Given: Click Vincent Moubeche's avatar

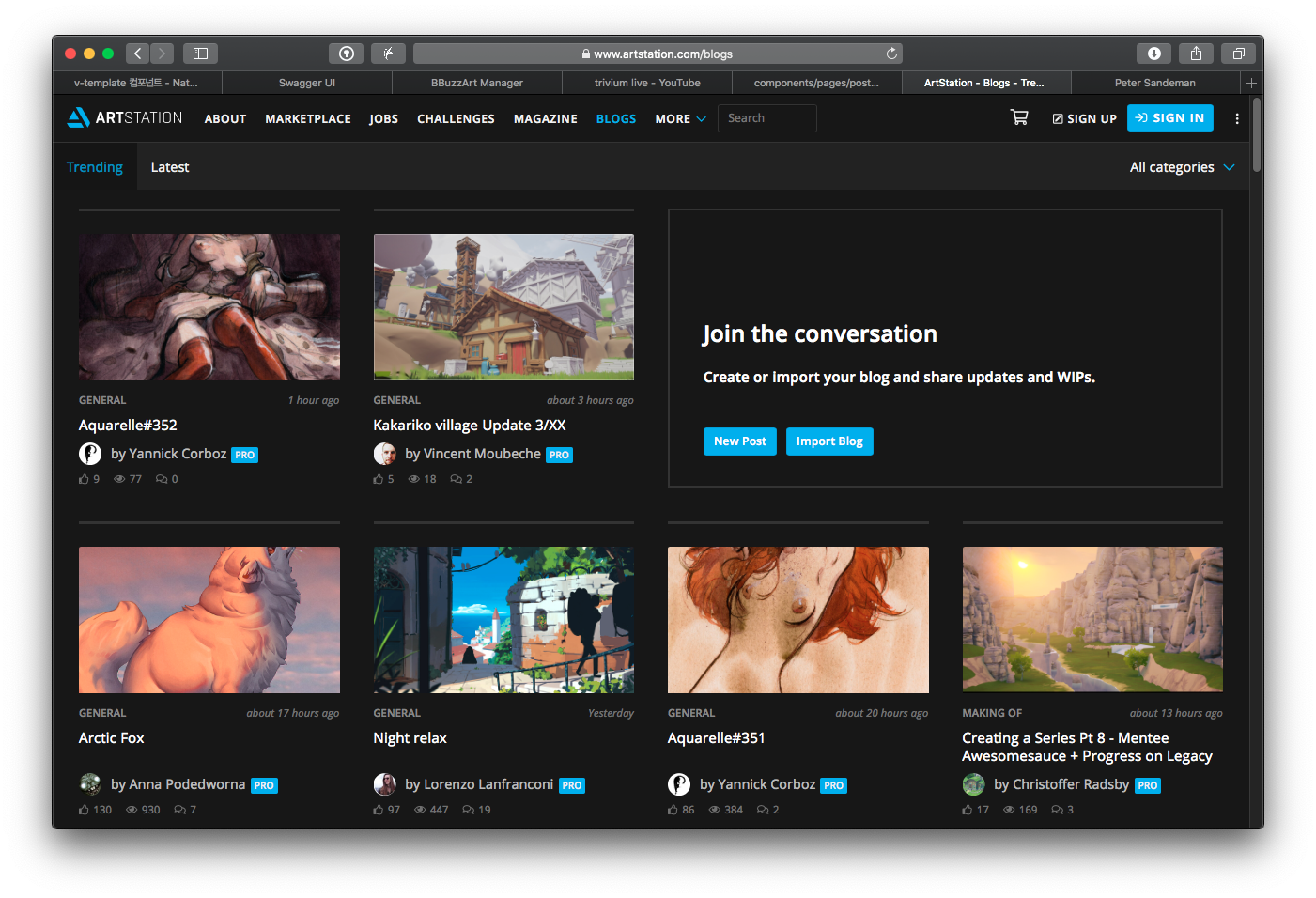Looking at the screenshot, I should point(384,454).
